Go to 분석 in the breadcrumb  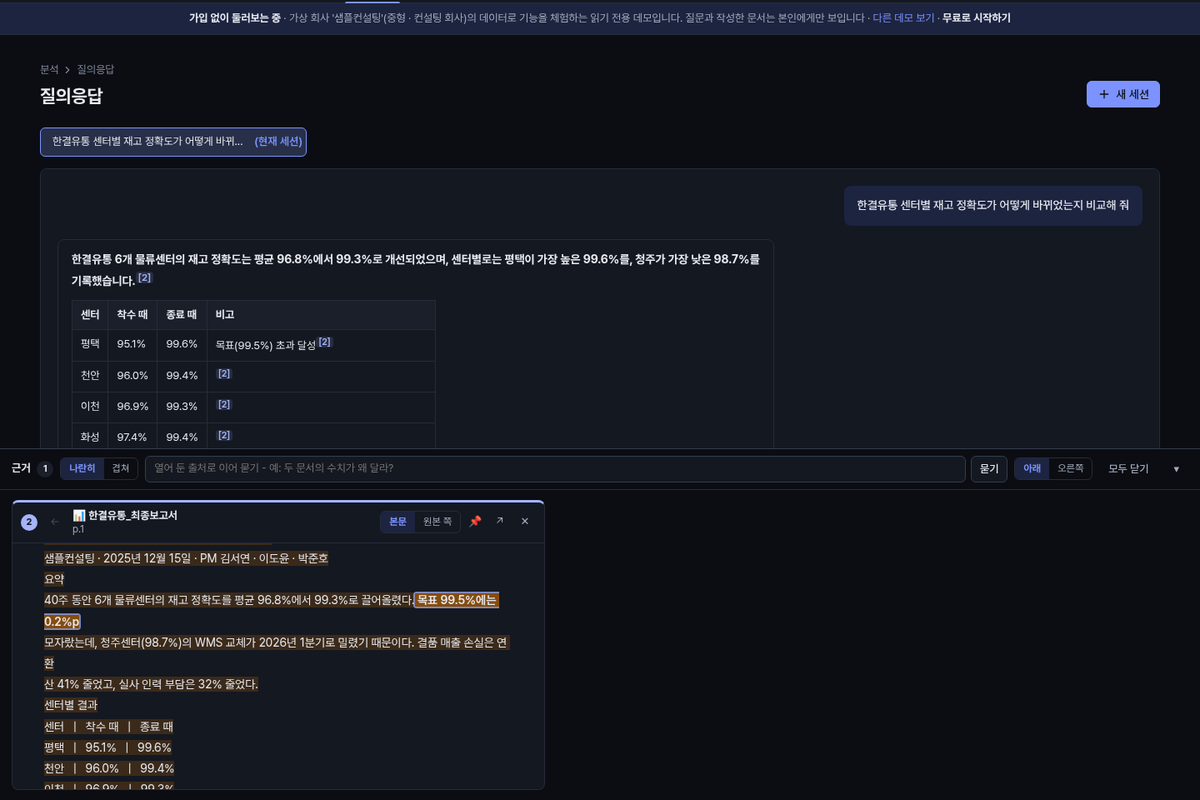pyautogui.click(x=50, y=69)
